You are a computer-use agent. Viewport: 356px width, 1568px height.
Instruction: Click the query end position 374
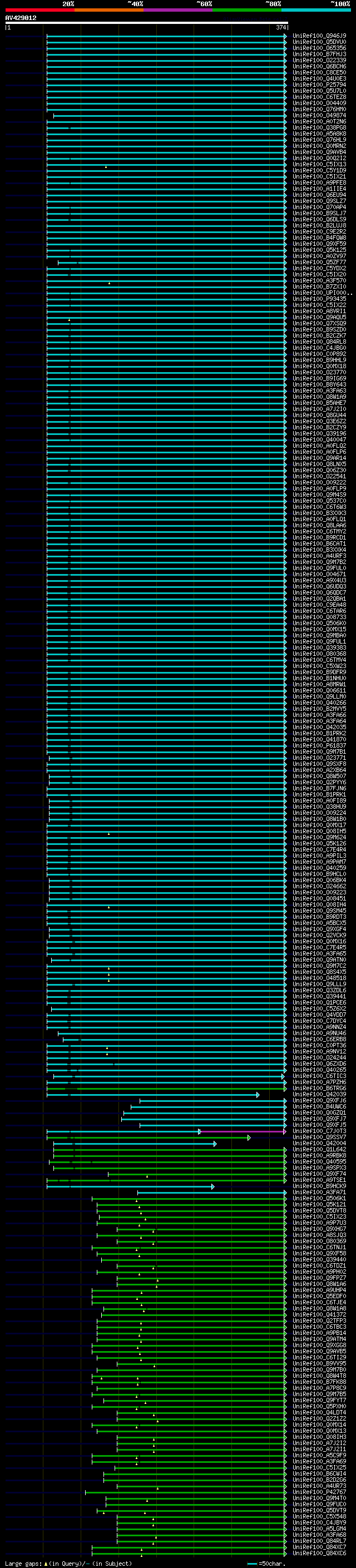[280, 27]
